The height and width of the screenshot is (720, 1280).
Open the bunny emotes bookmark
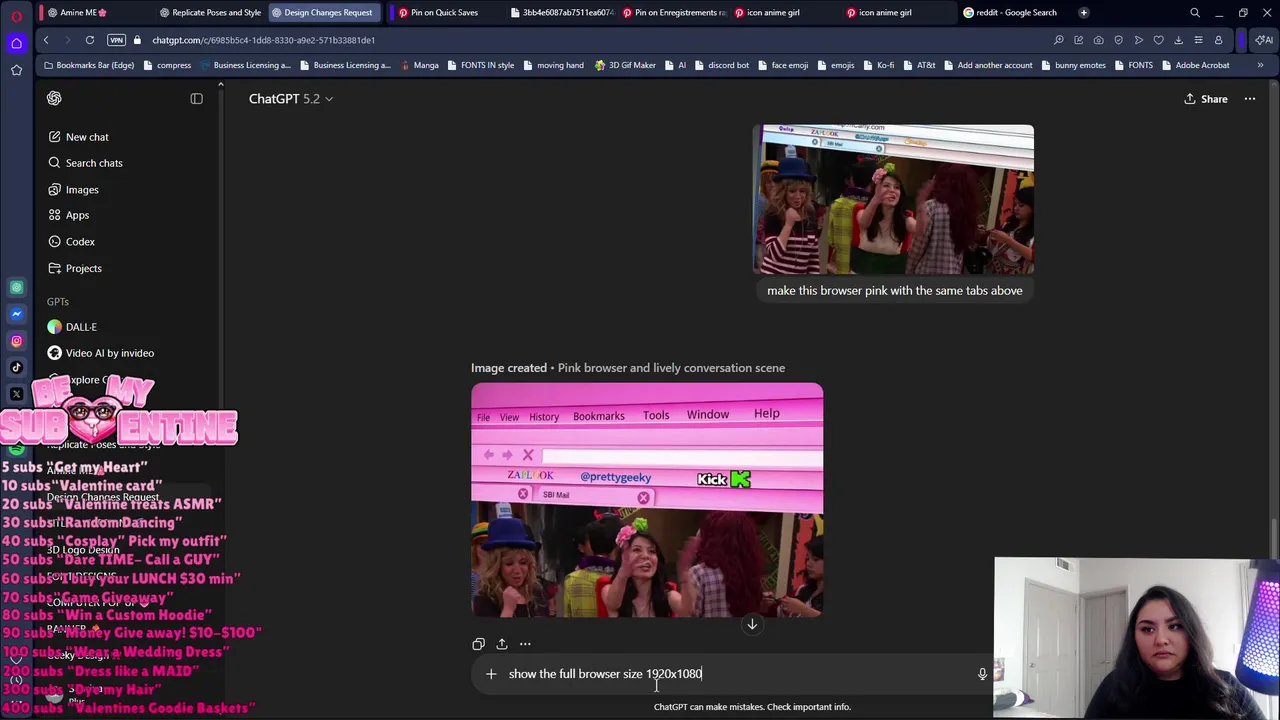click(1073, 65)
